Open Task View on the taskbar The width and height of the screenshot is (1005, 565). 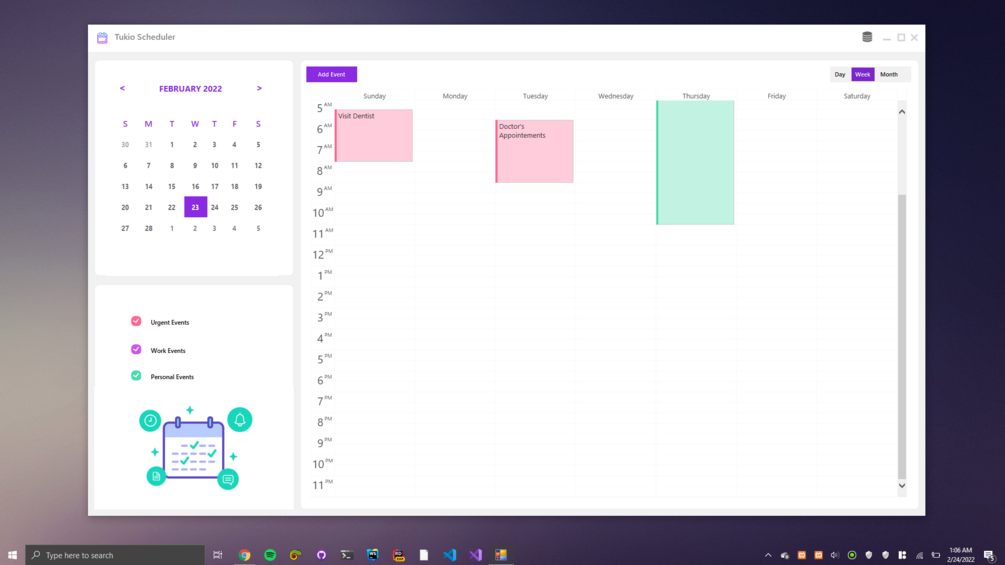(218, 555)
